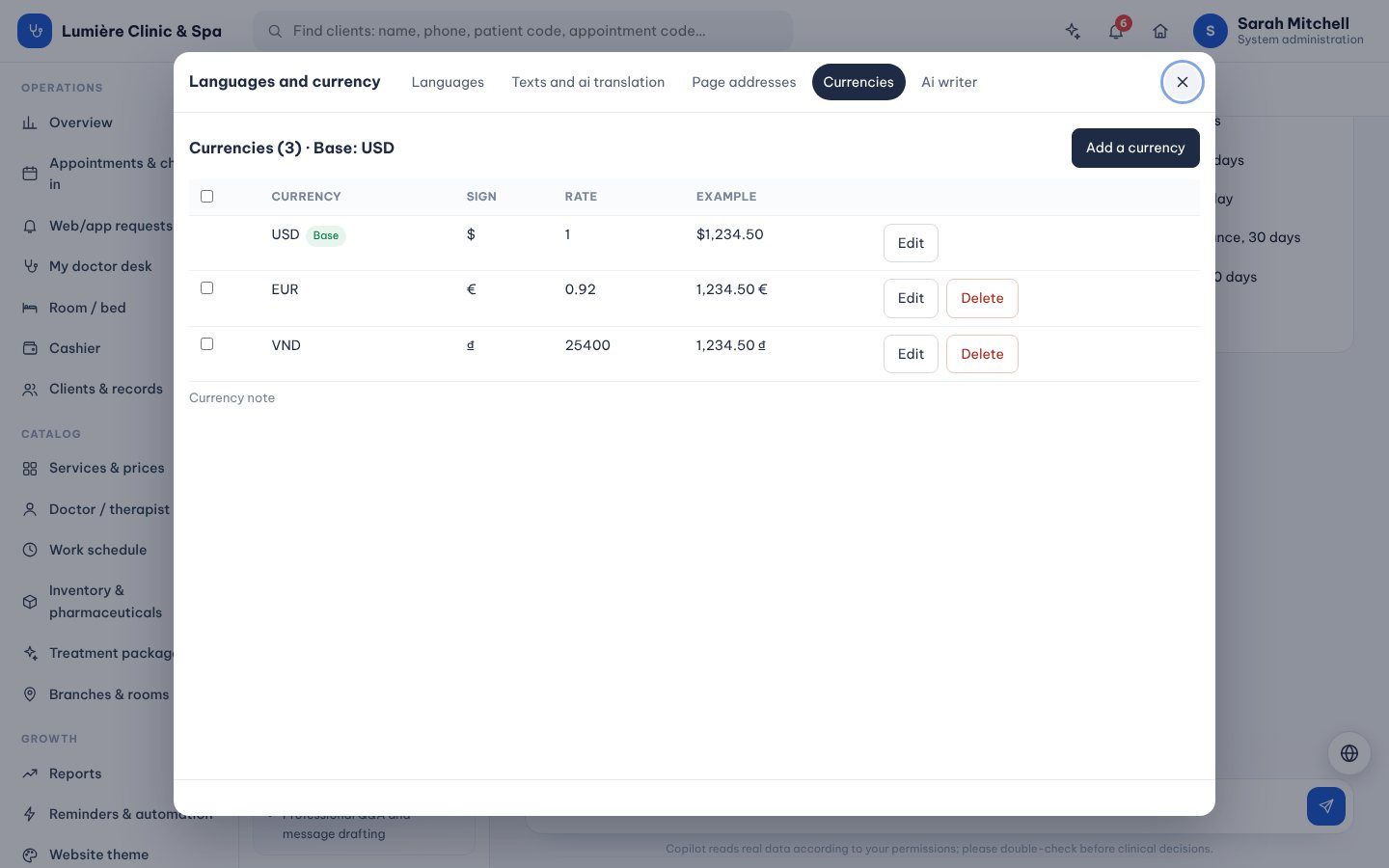Click the Inventory & pharmaceuticals box icon
This screenshot has height=868, width=1389.
30,602
